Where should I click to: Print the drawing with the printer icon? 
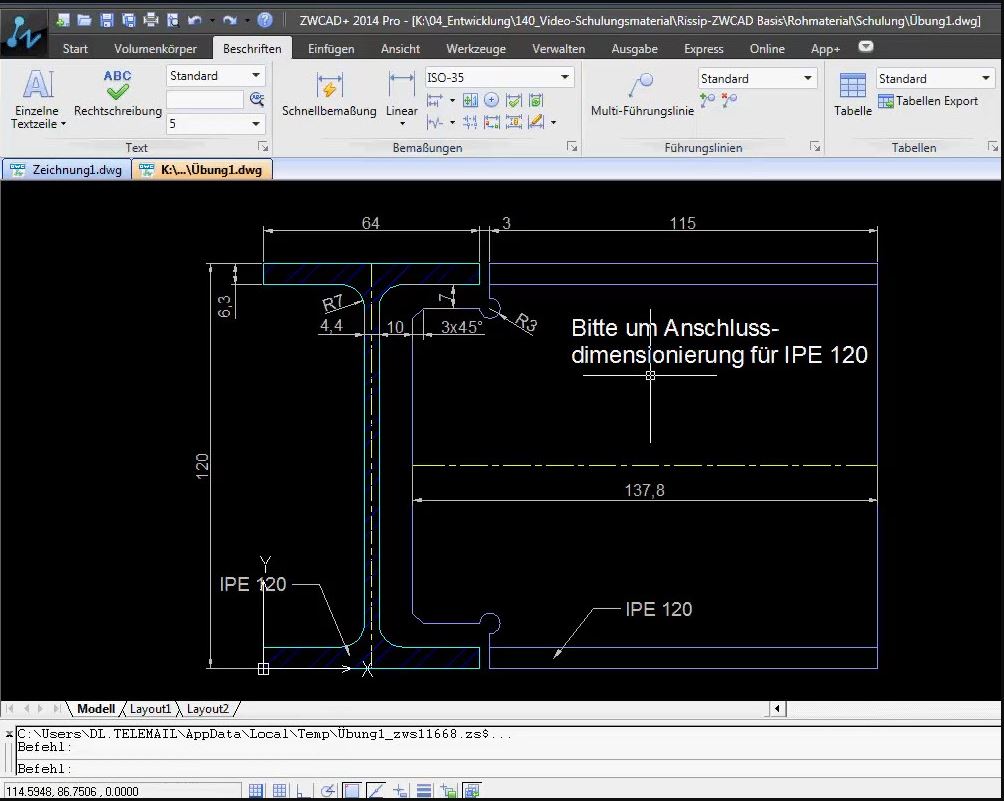[151, 20]
